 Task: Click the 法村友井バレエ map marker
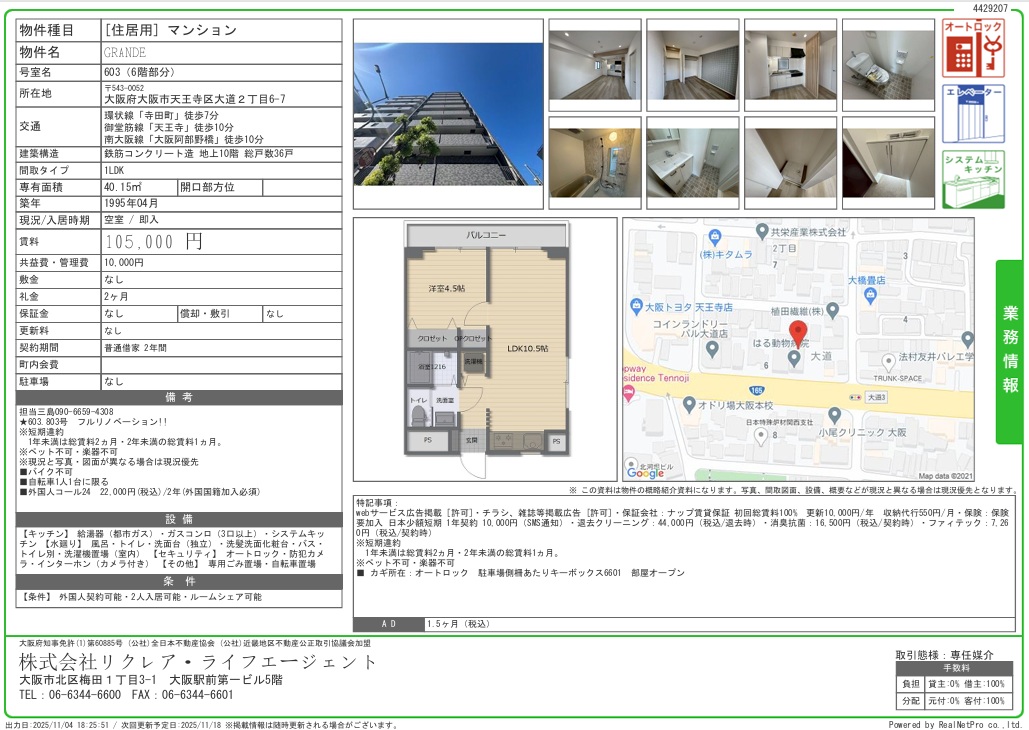(x=888, y=361)
